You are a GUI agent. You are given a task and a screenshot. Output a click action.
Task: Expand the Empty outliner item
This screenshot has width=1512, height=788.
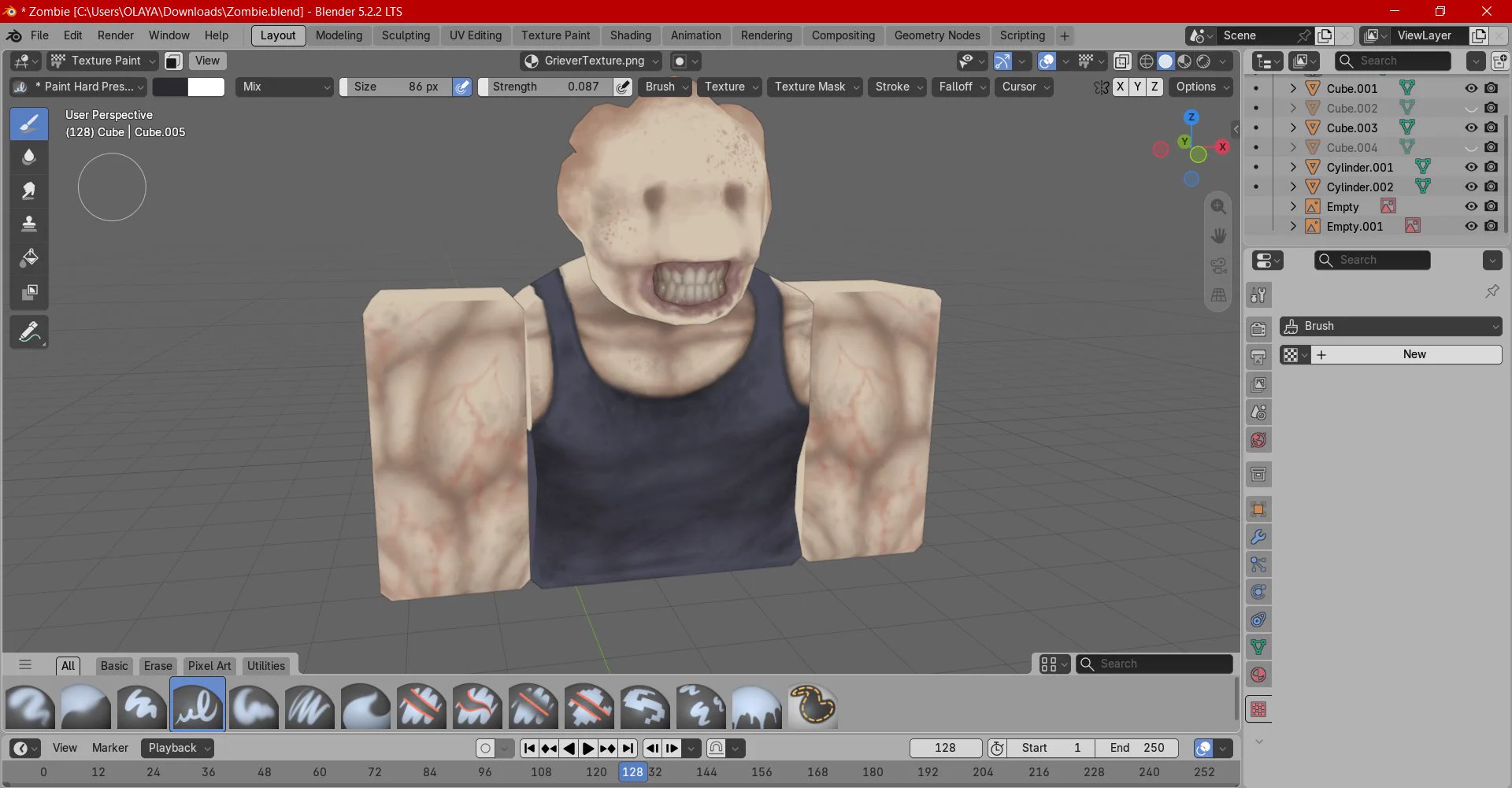pyautogui.click(x=1292, y=206)
